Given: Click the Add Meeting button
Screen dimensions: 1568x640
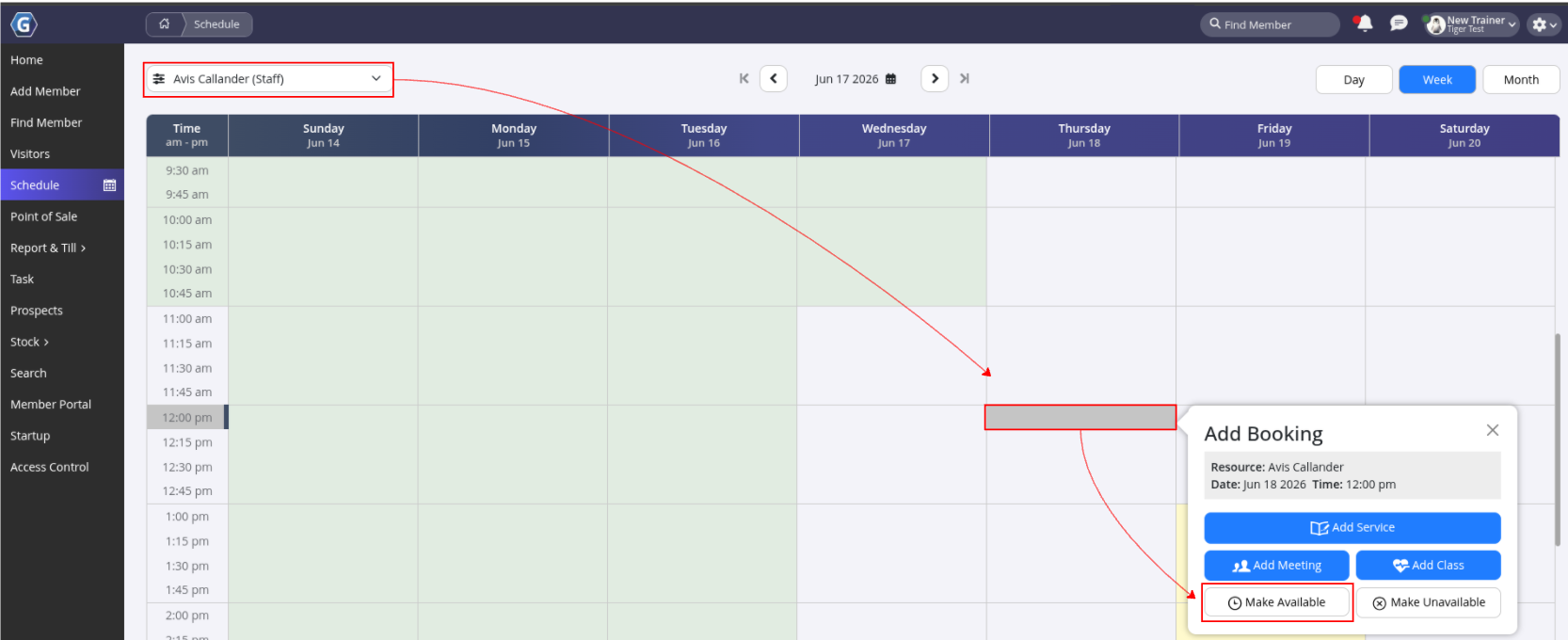Looking at the screenshot, I should click(1277, 566).
